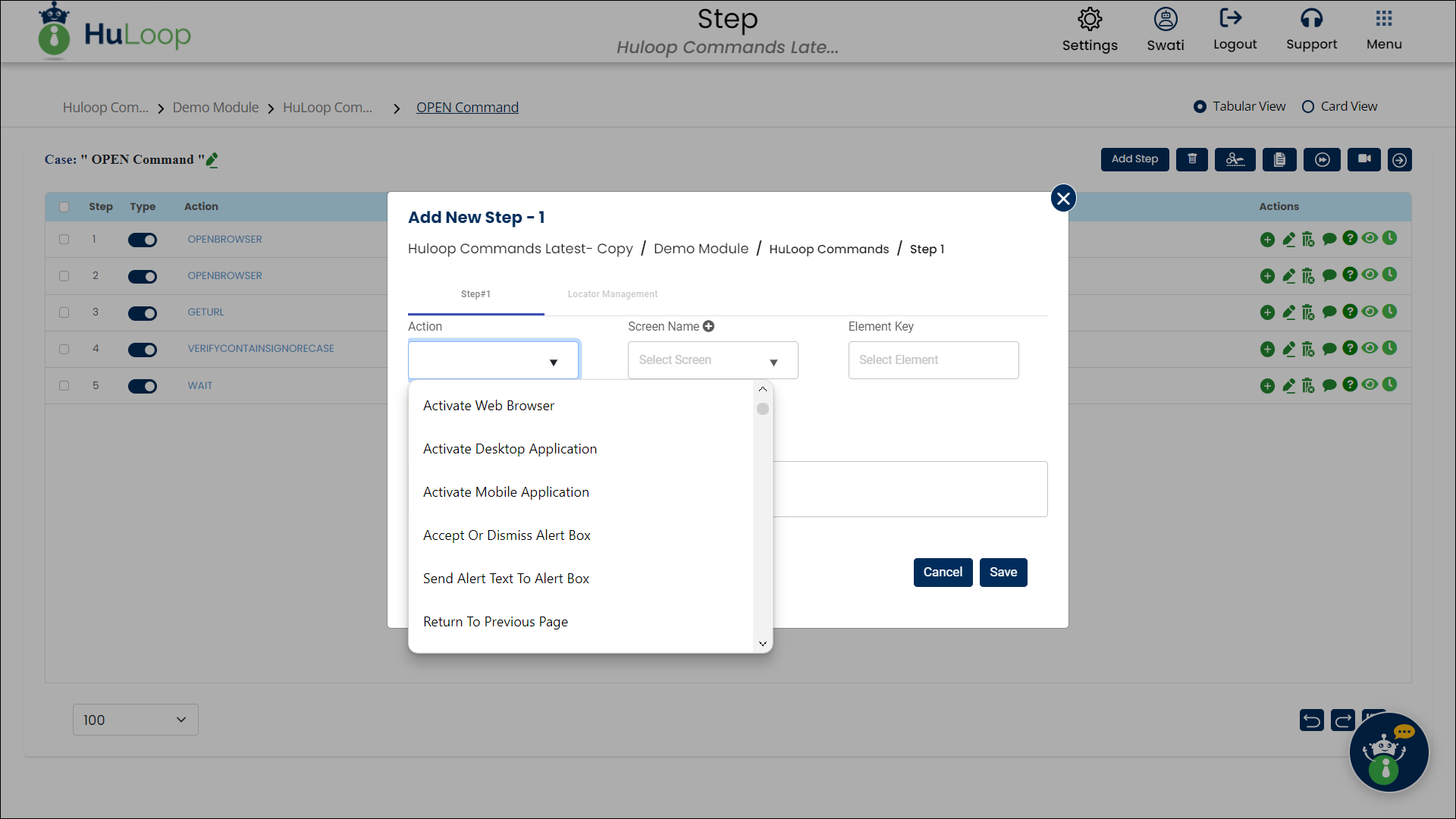This screenshot has height=819, width=1456.
Task: Click the comment bubble icon in step 4 row
Action: (1329, 349)
